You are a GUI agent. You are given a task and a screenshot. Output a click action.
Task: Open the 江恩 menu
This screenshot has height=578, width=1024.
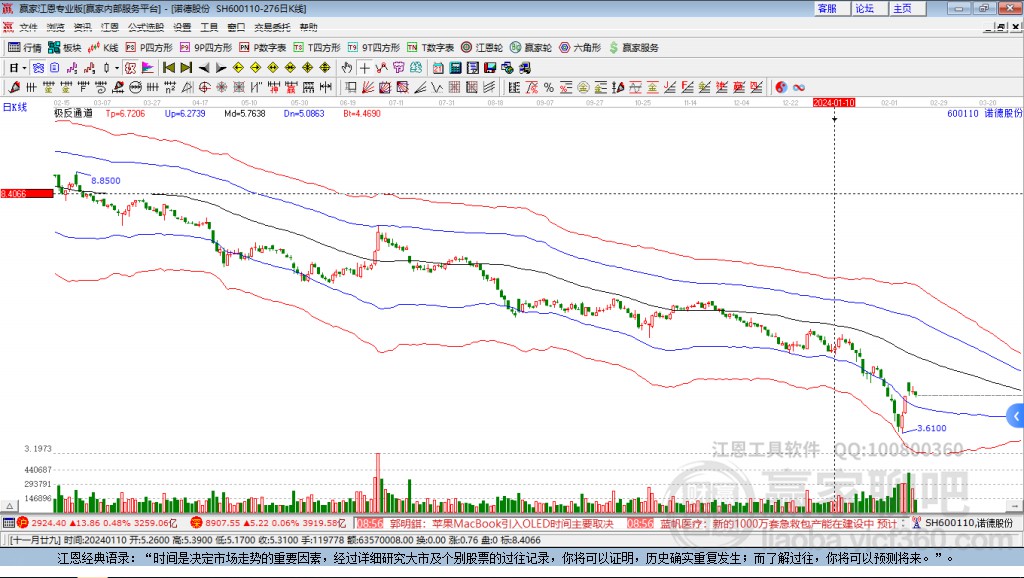pyautogui.click(x=110, y=27)
